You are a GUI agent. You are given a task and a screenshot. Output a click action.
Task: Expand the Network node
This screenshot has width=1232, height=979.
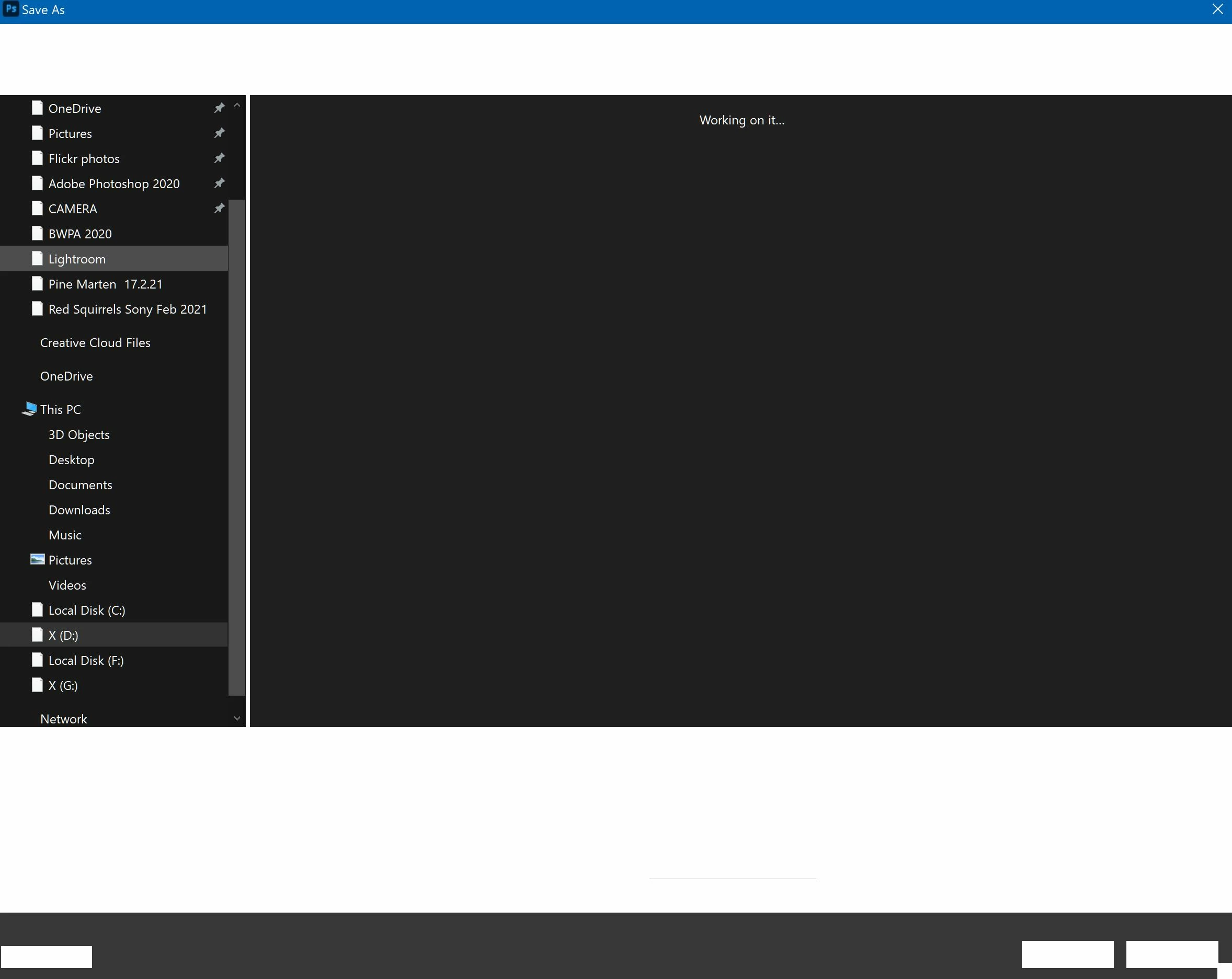[63, 719]
